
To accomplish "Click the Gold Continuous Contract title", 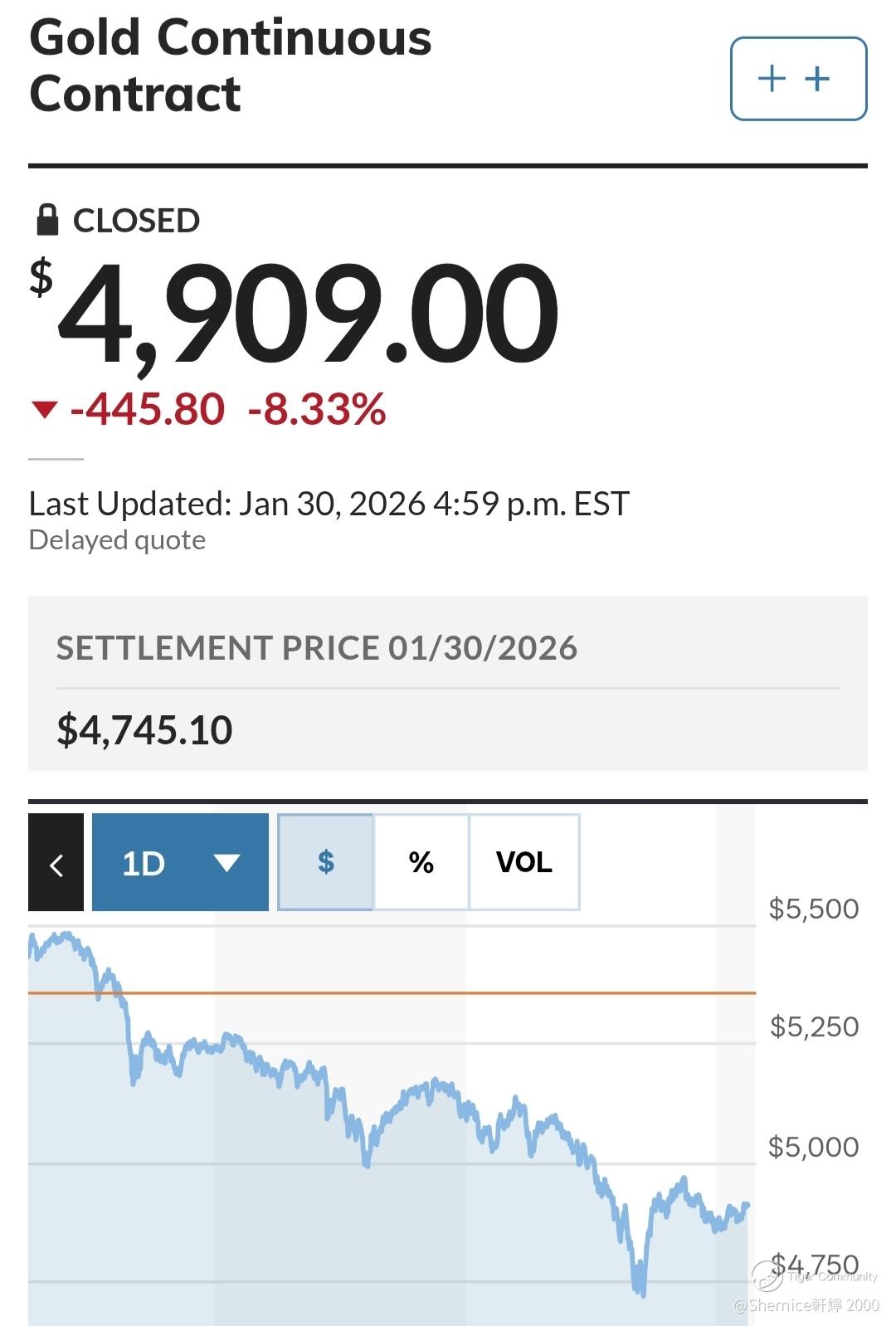I will (x=230, y=65).
